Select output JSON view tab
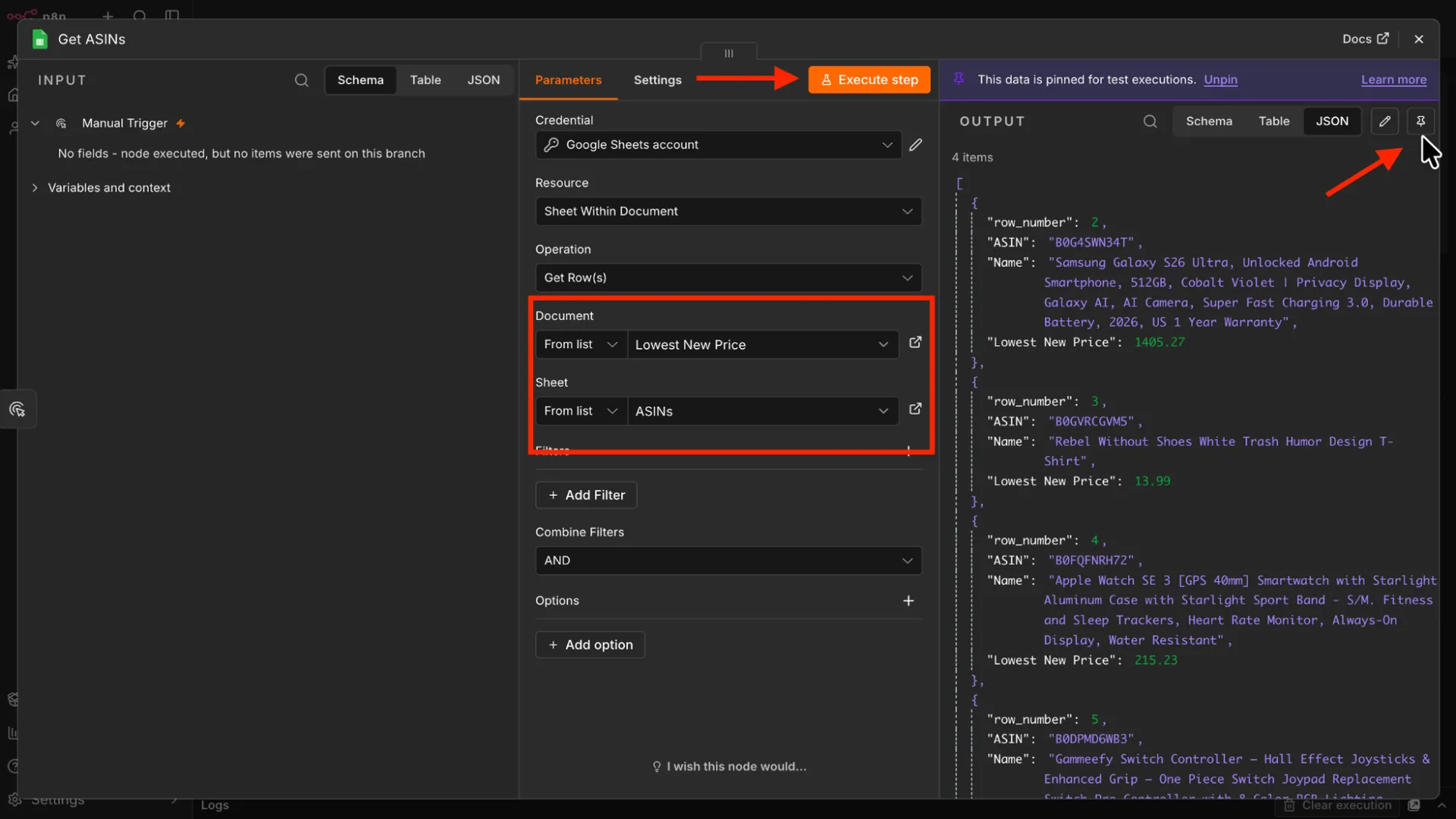The width and height of the screenshot is (1456, 819). pyautogui.click(x=1332, y=121)
